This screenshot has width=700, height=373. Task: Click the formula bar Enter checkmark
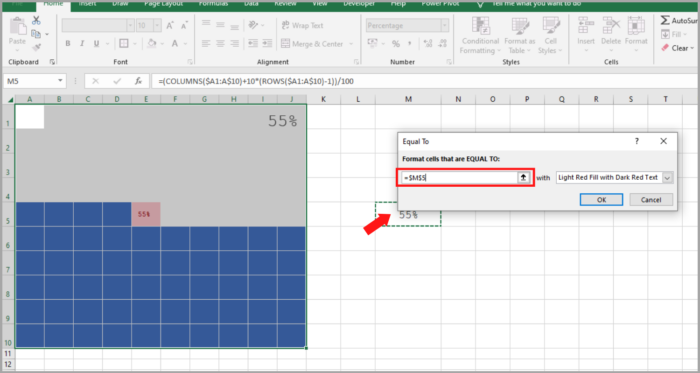coord(117,81)
